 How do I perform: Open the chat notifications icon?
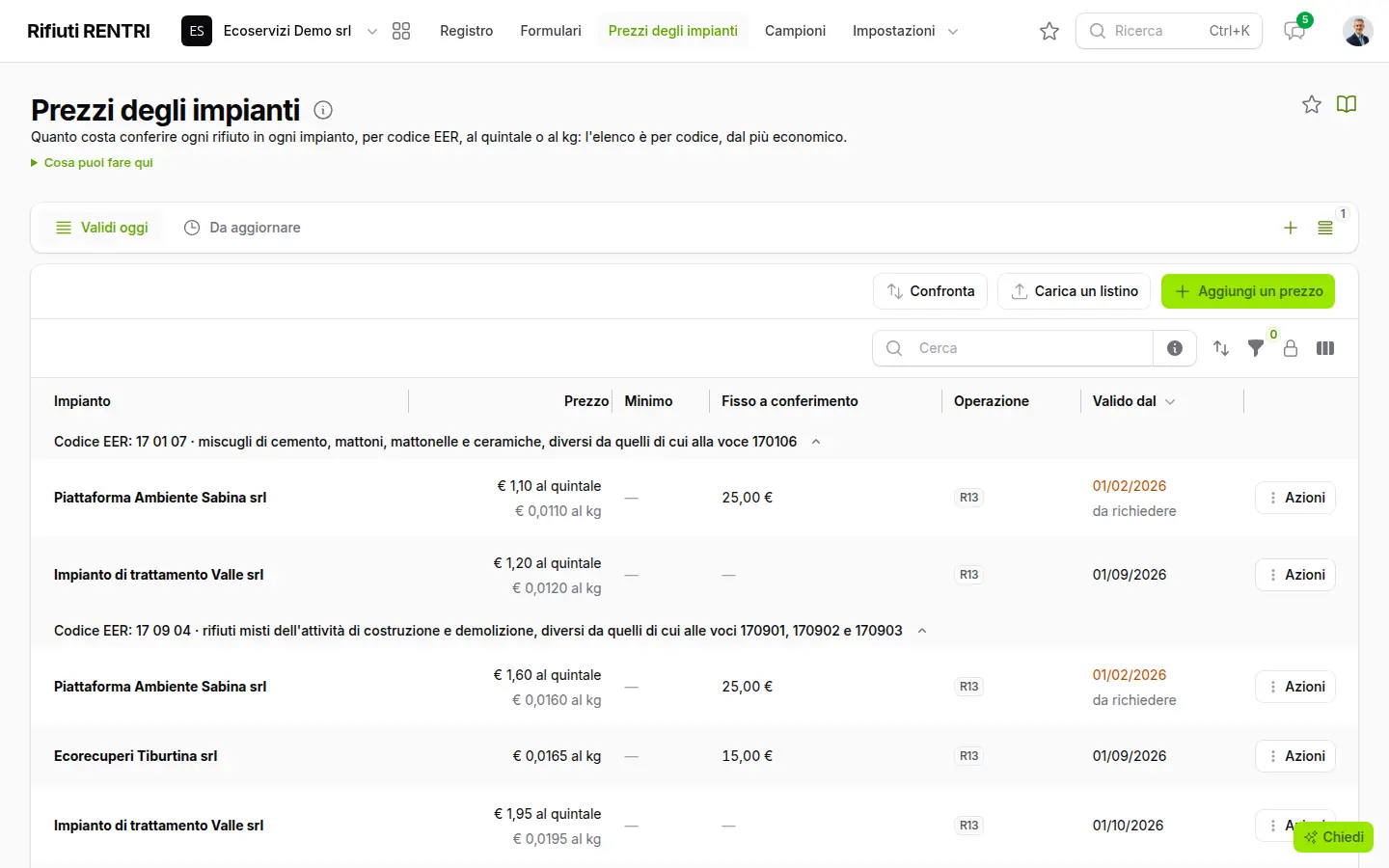click(1294, 31)
